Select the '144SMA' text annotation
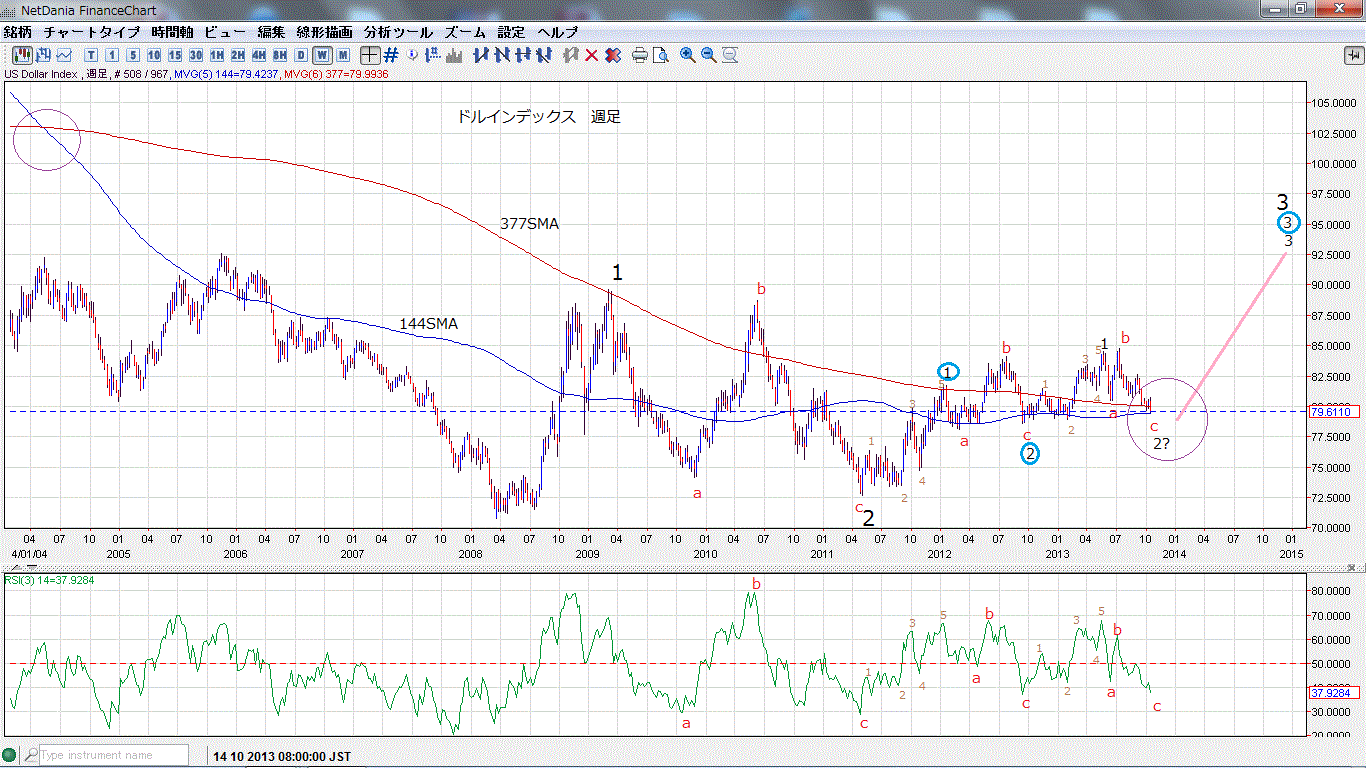 [x=429, y=324]
